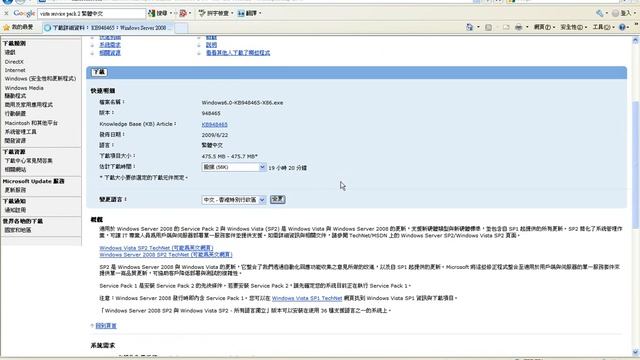
Task: Select 驅動程式 in the sidebar
Action: pyautogui.click(x=15, y=96)
